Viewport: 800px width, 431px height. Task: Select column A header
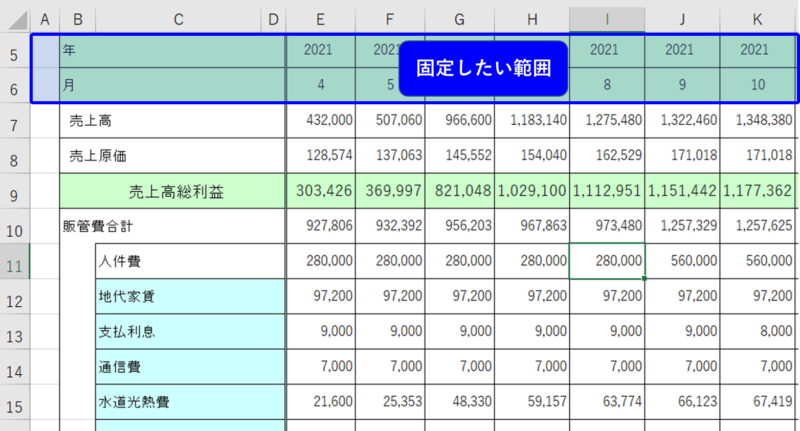[x=45, y=20]
